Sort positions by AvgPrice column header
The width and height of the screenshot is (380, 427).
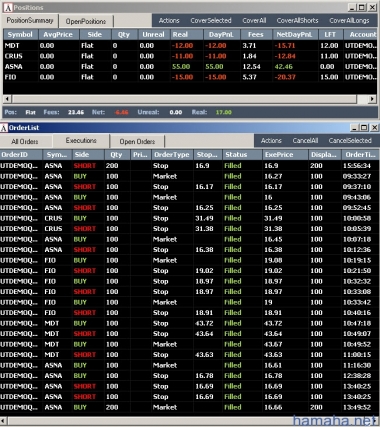coord(58,34)
